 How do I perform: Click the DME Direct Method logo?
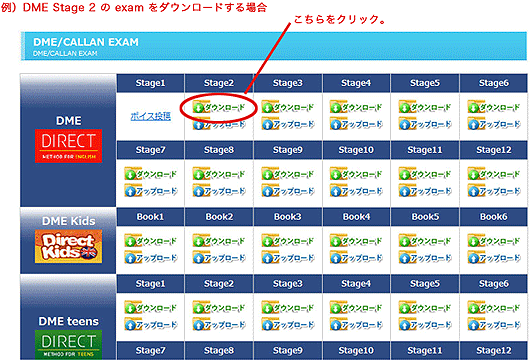click(68, 146)
